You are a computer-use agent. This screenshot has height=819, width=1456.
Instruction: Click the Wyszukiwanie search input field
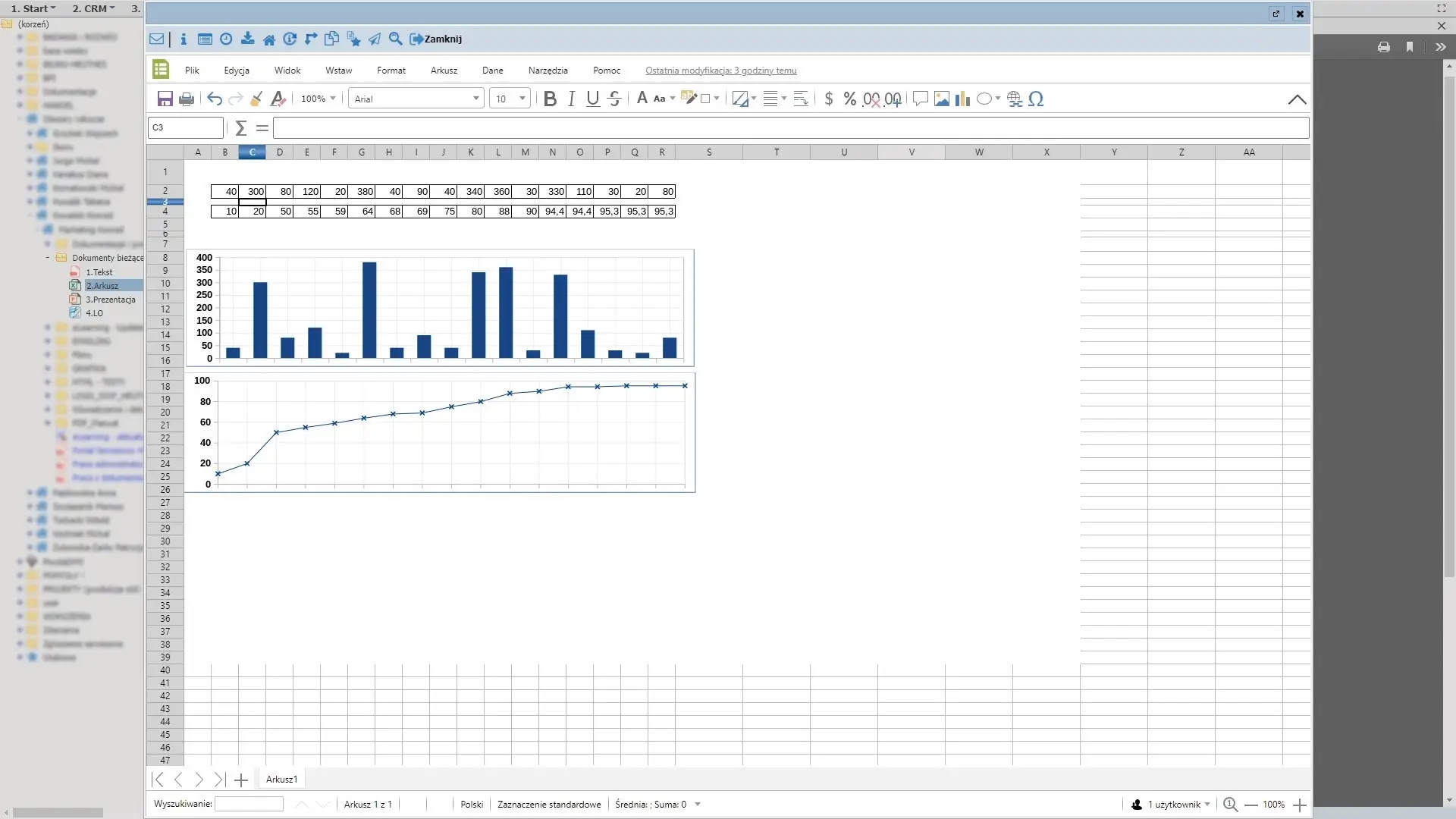(249, 805)
